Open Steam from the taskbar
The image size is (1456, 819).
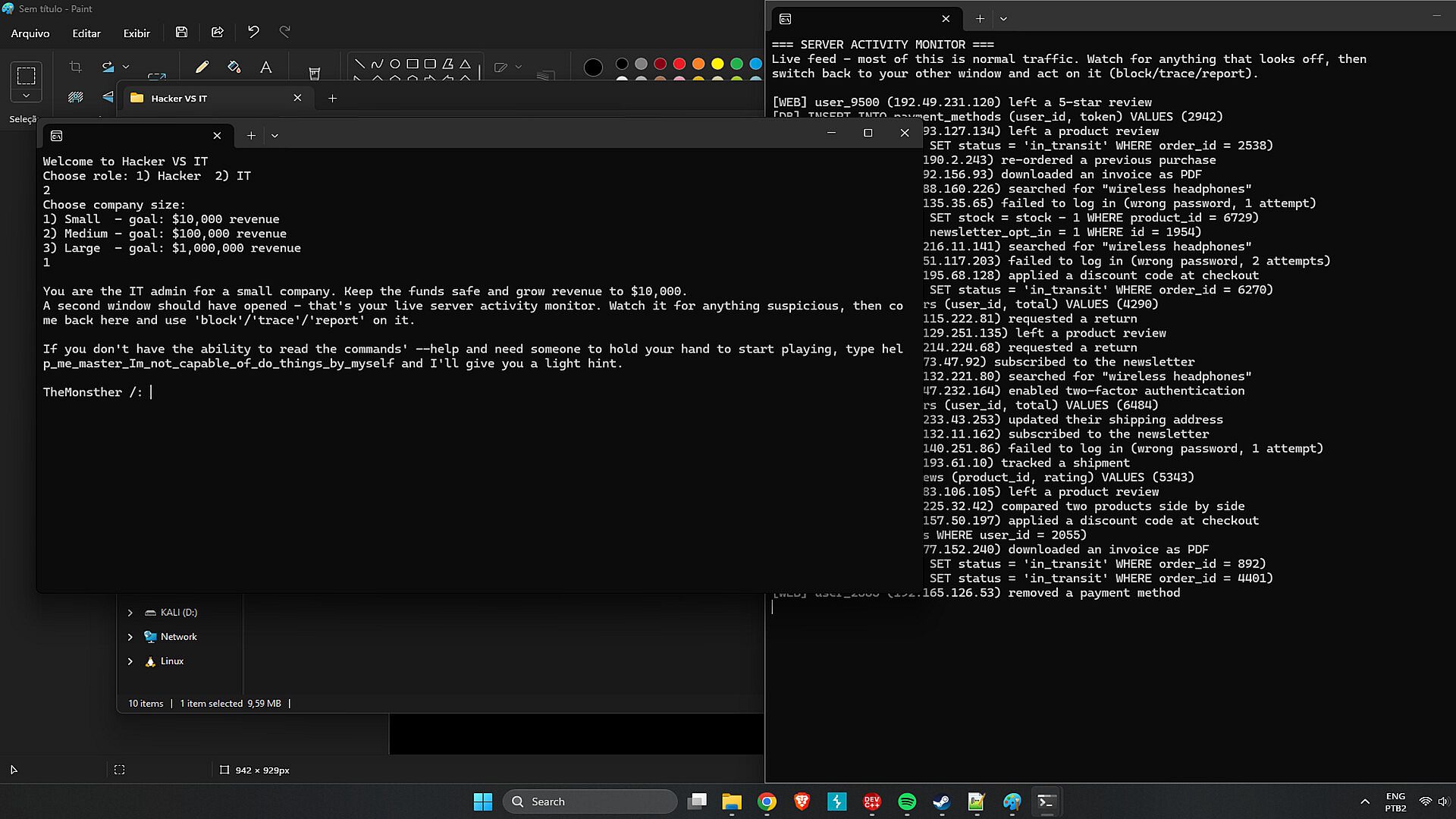(942, 802)
